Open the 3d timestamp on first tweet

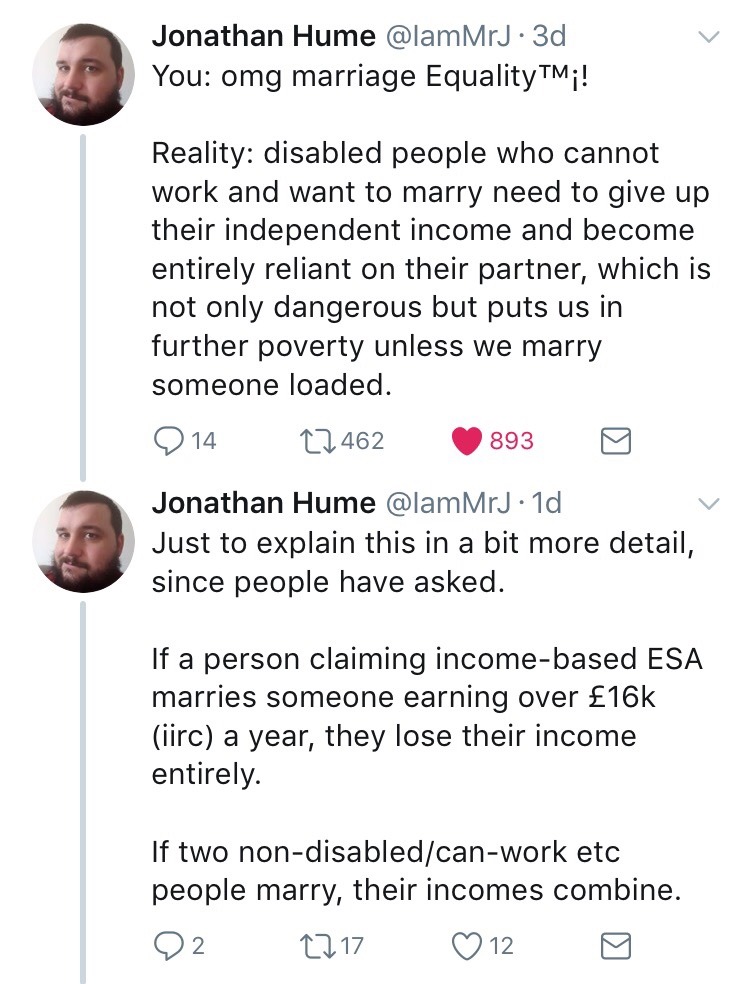click(x=549, y=37)
